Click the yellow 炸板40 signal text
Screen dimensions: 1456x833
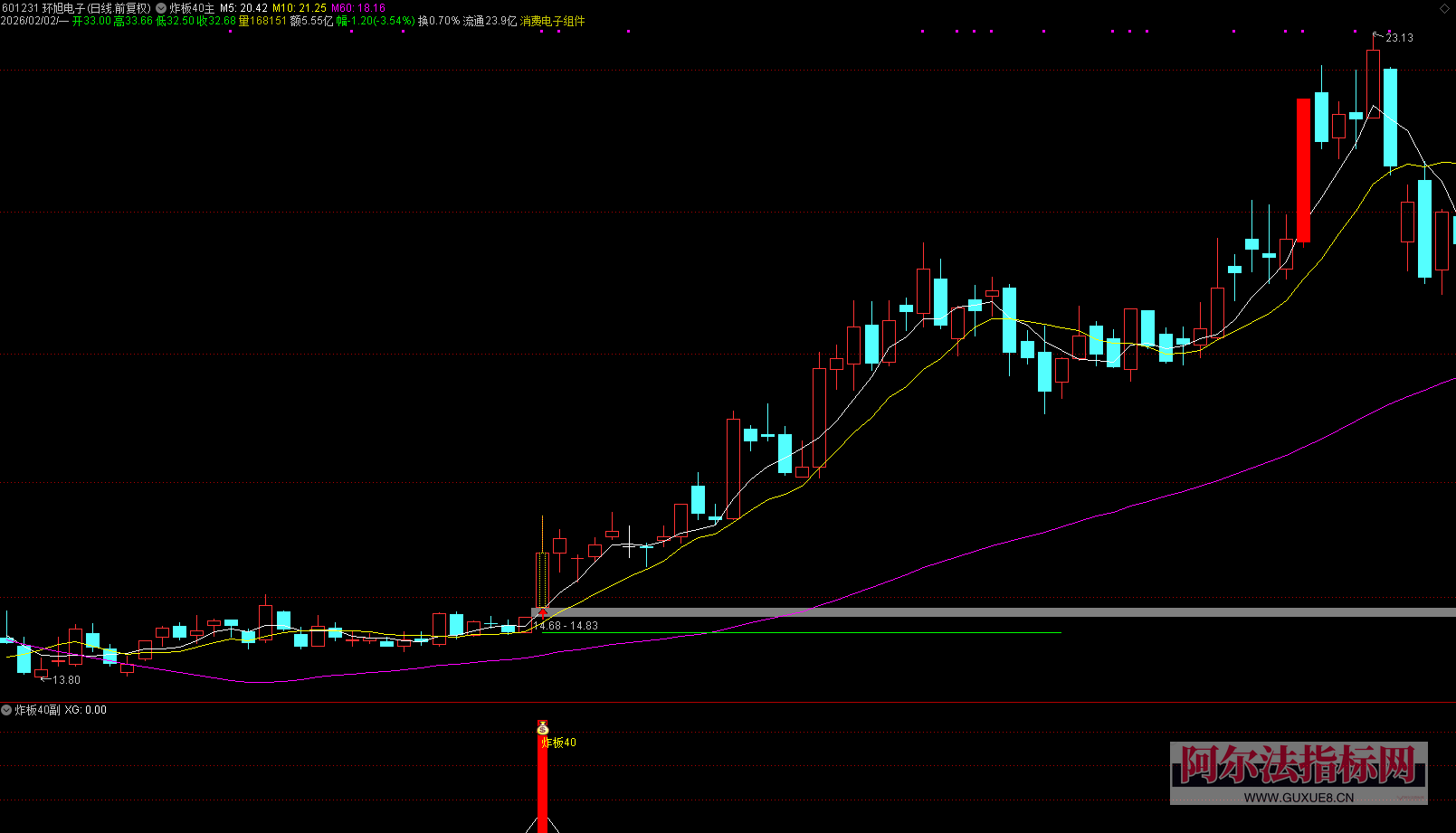pos(559,743)
